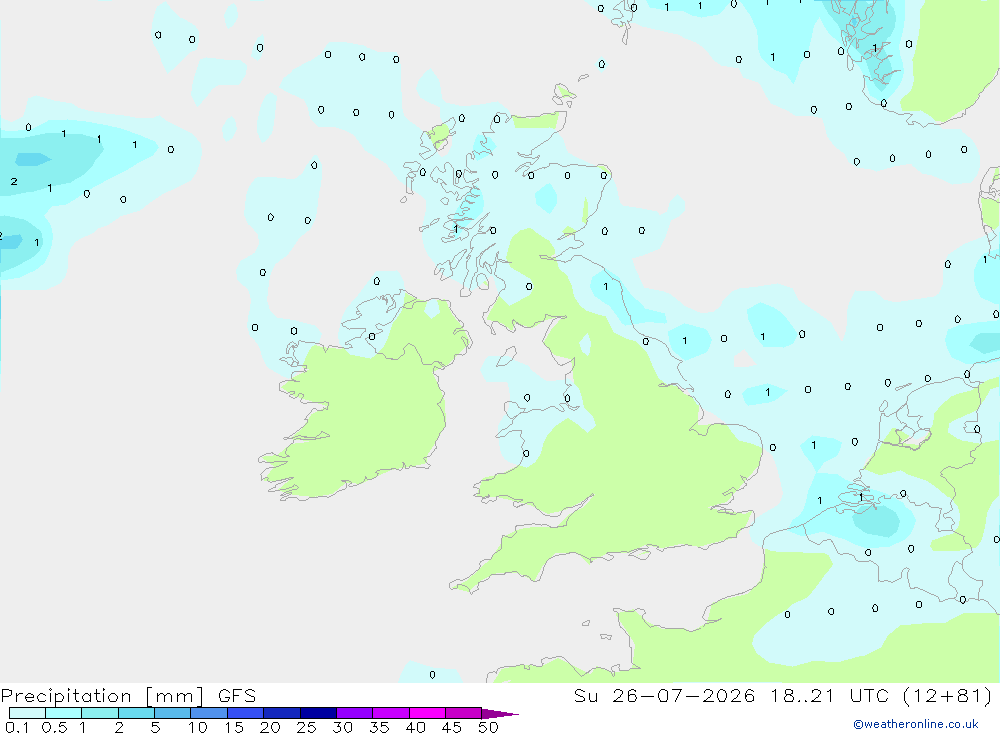Click the 0.1–0.5 mm palest cyan legend swatch
1000x733 pixels.
click(27, 713)
